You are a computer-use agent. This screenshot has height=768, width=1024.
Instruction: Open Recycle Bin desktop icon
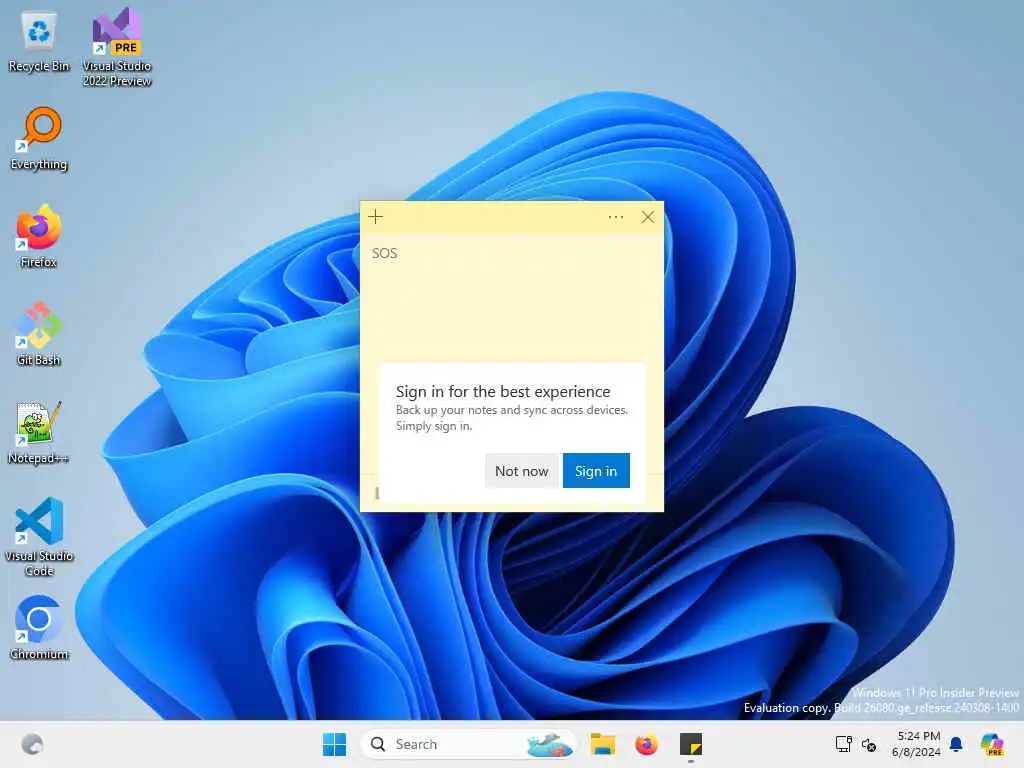[x=39, y=42]
